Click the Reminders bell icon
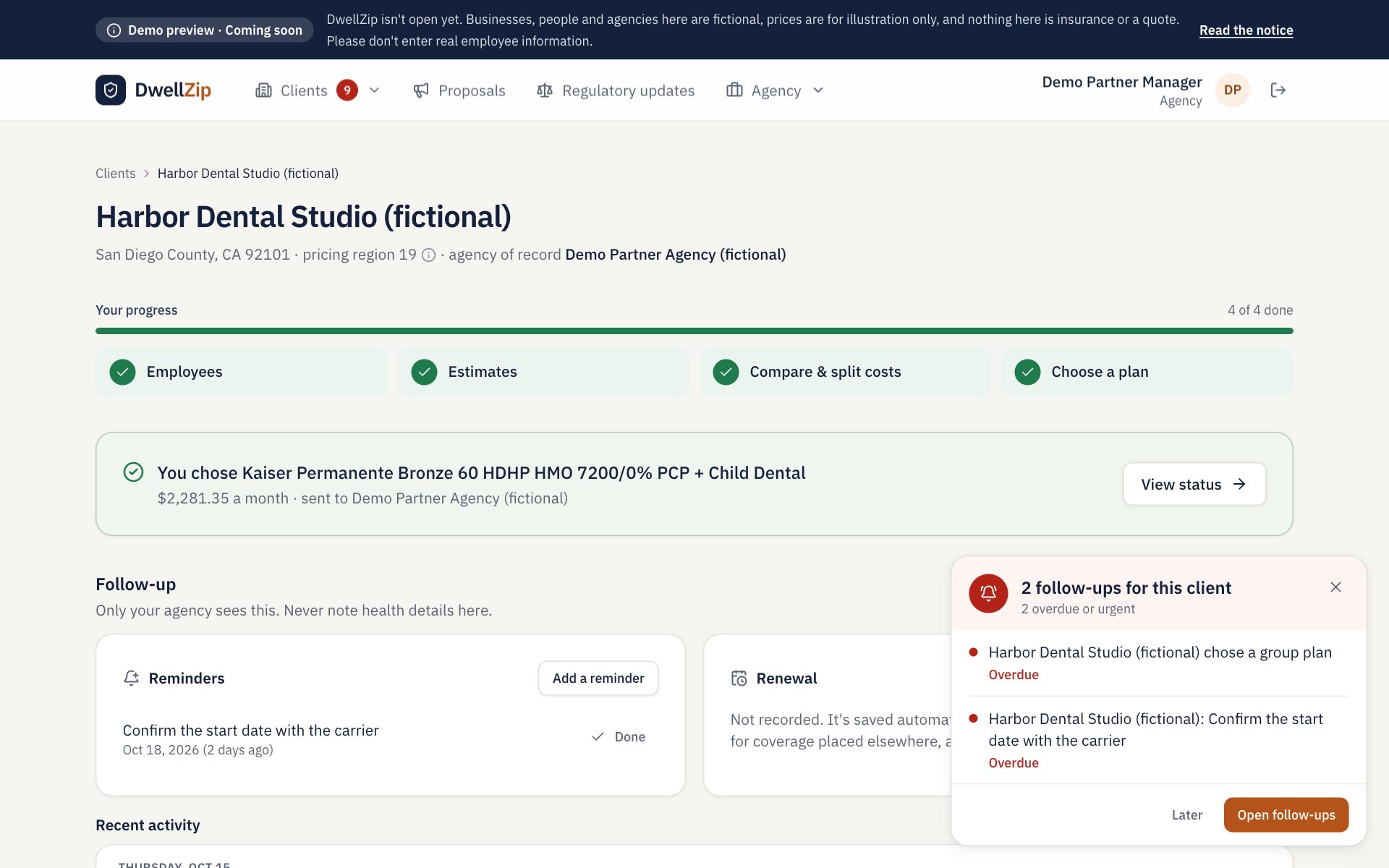The width and height of the screenshot is (1389, 868). pos(131,678)
